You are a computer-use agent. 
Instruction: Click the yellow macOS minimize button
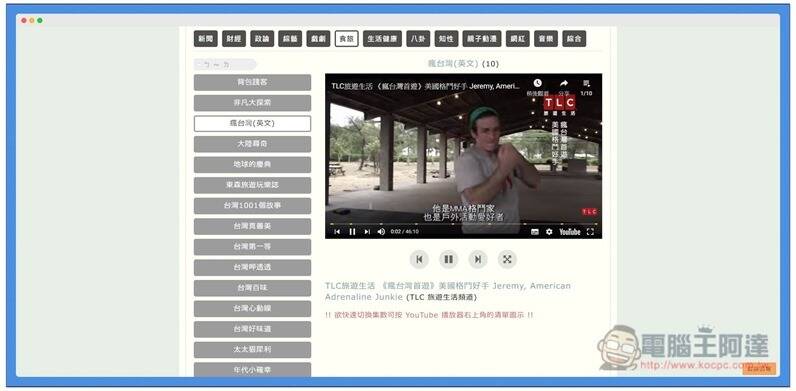32,20
